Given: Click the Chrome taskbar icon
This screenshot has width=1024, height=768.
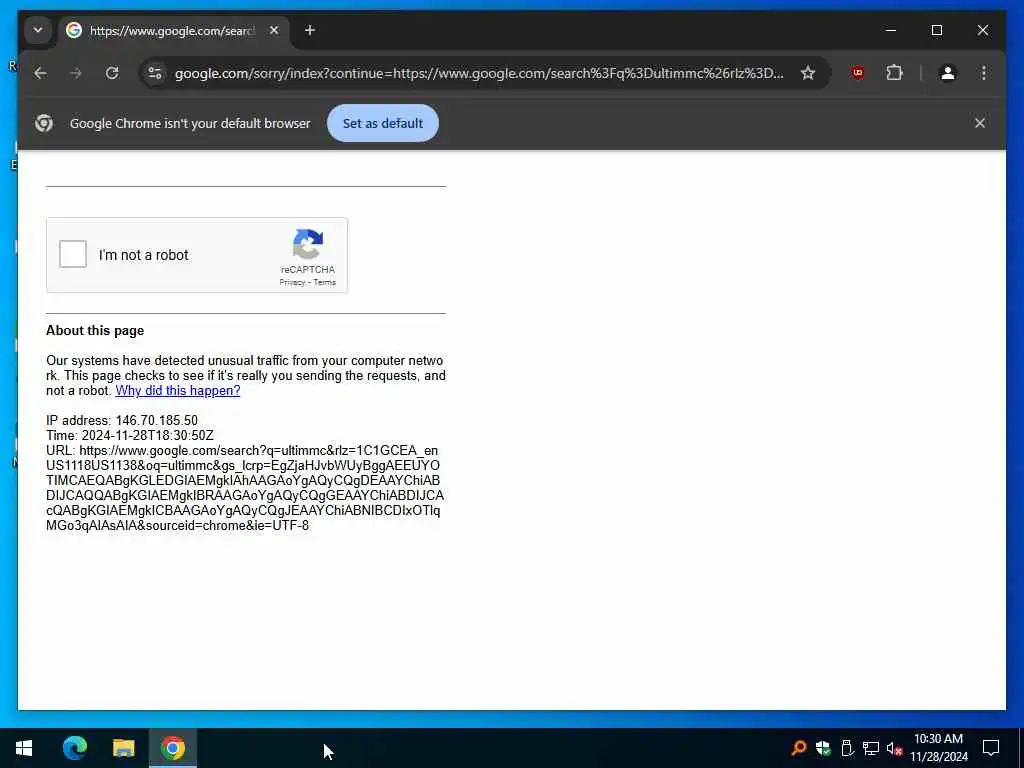Looking at the screenshot, I should click(173, 748).
